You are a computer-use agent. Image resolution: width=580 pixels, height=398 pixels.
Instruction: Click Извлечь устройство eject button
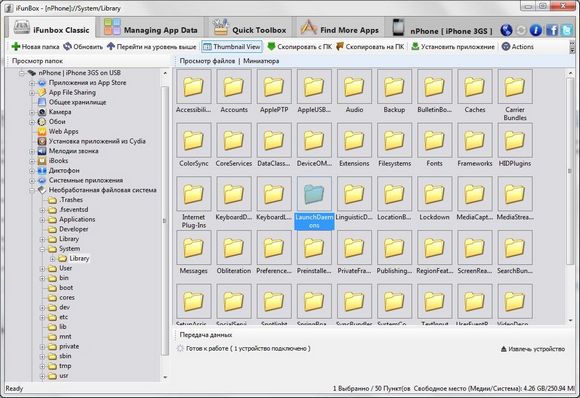(532, 349)
